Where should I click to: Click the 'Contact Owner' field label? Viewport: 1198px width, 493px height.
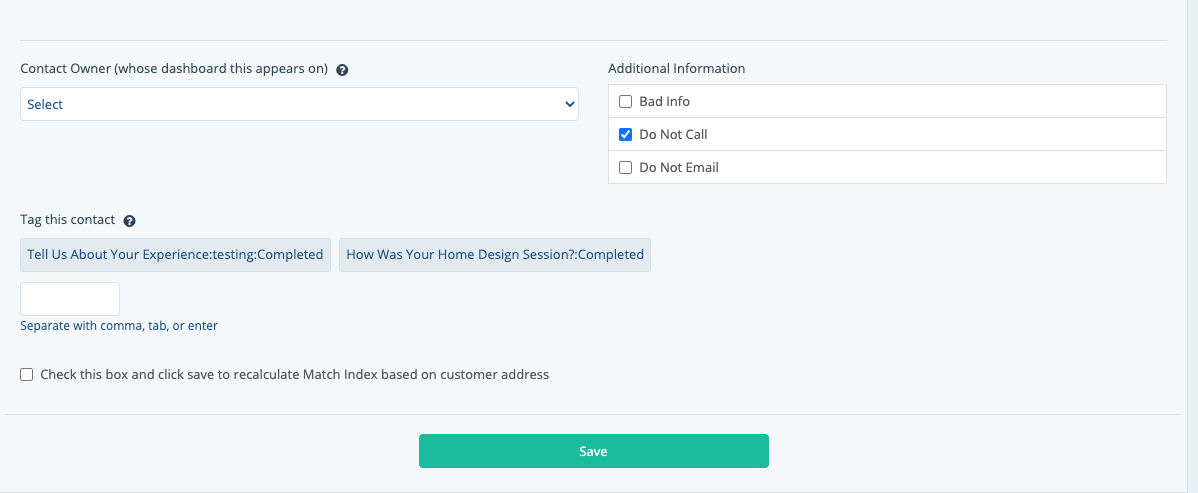coord(174,69)
